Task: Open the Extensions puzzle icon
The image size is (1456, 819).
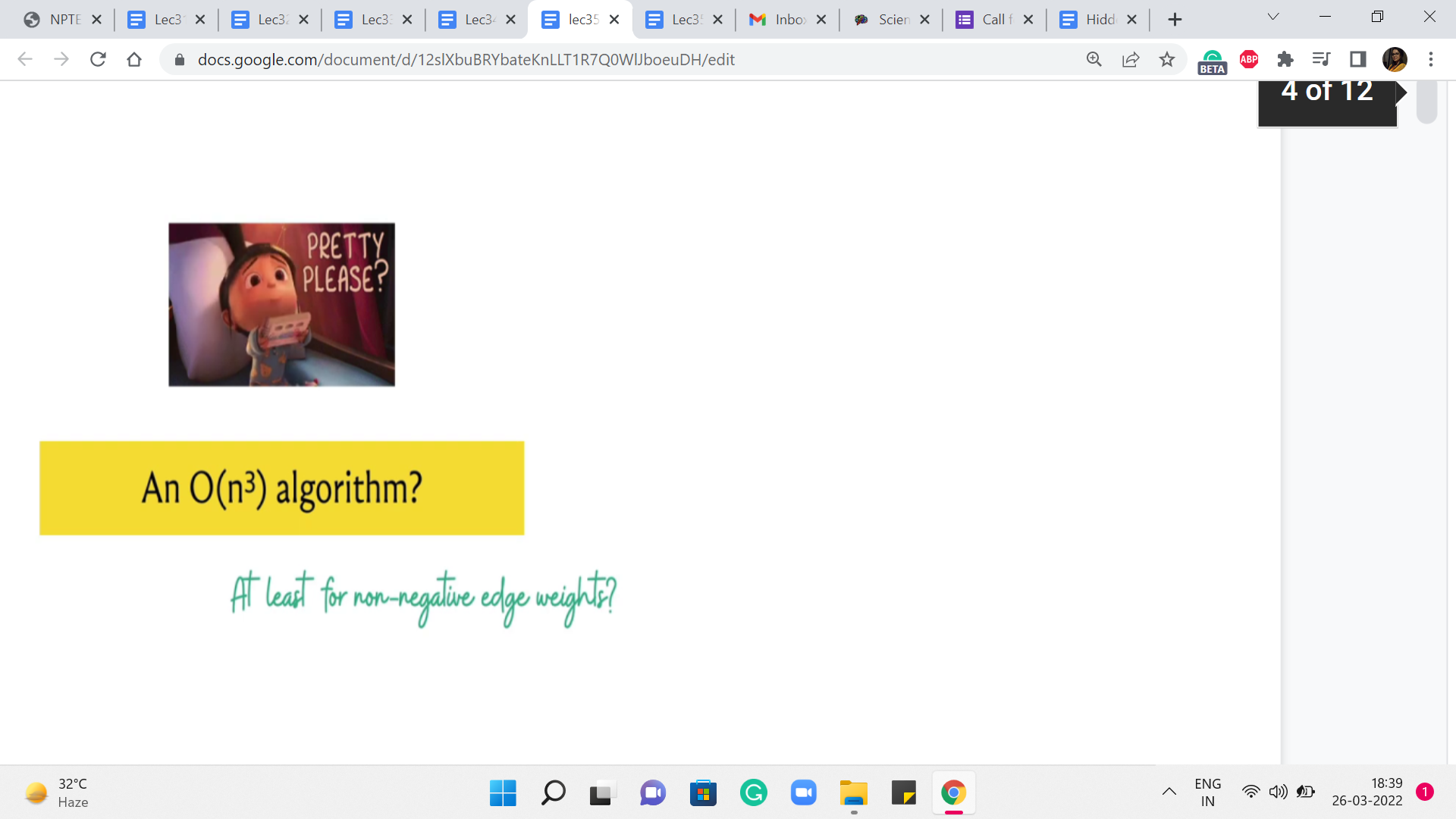Action: 1285,59
